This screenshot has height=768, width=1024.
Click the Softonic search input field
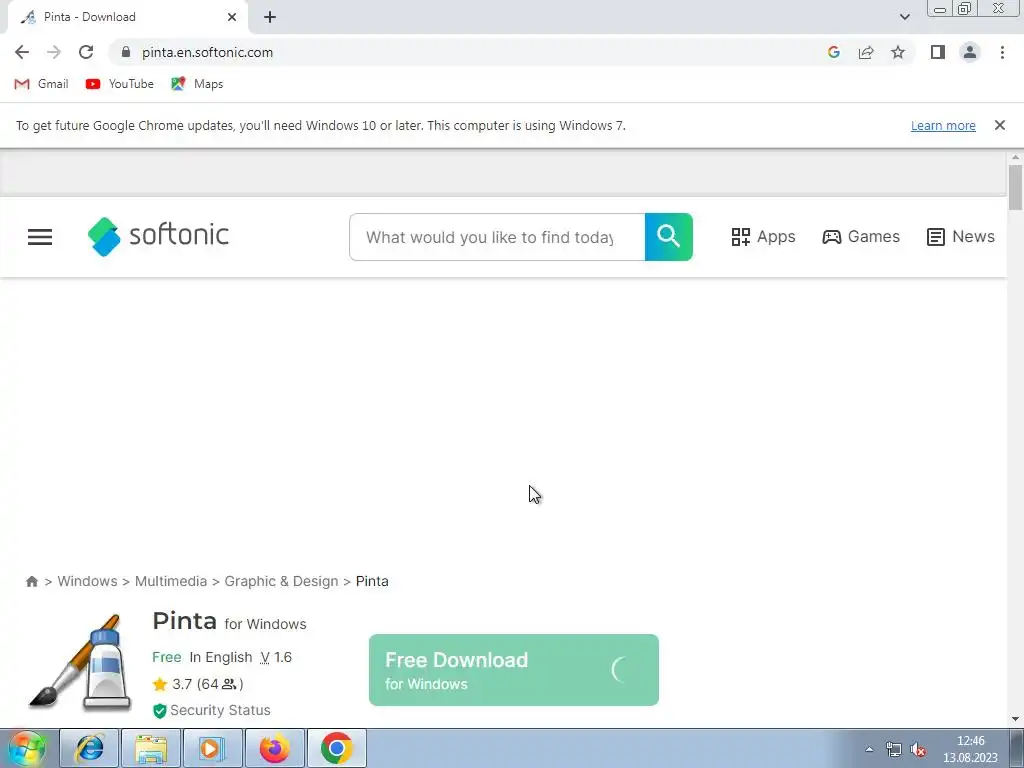pos(497,237)
